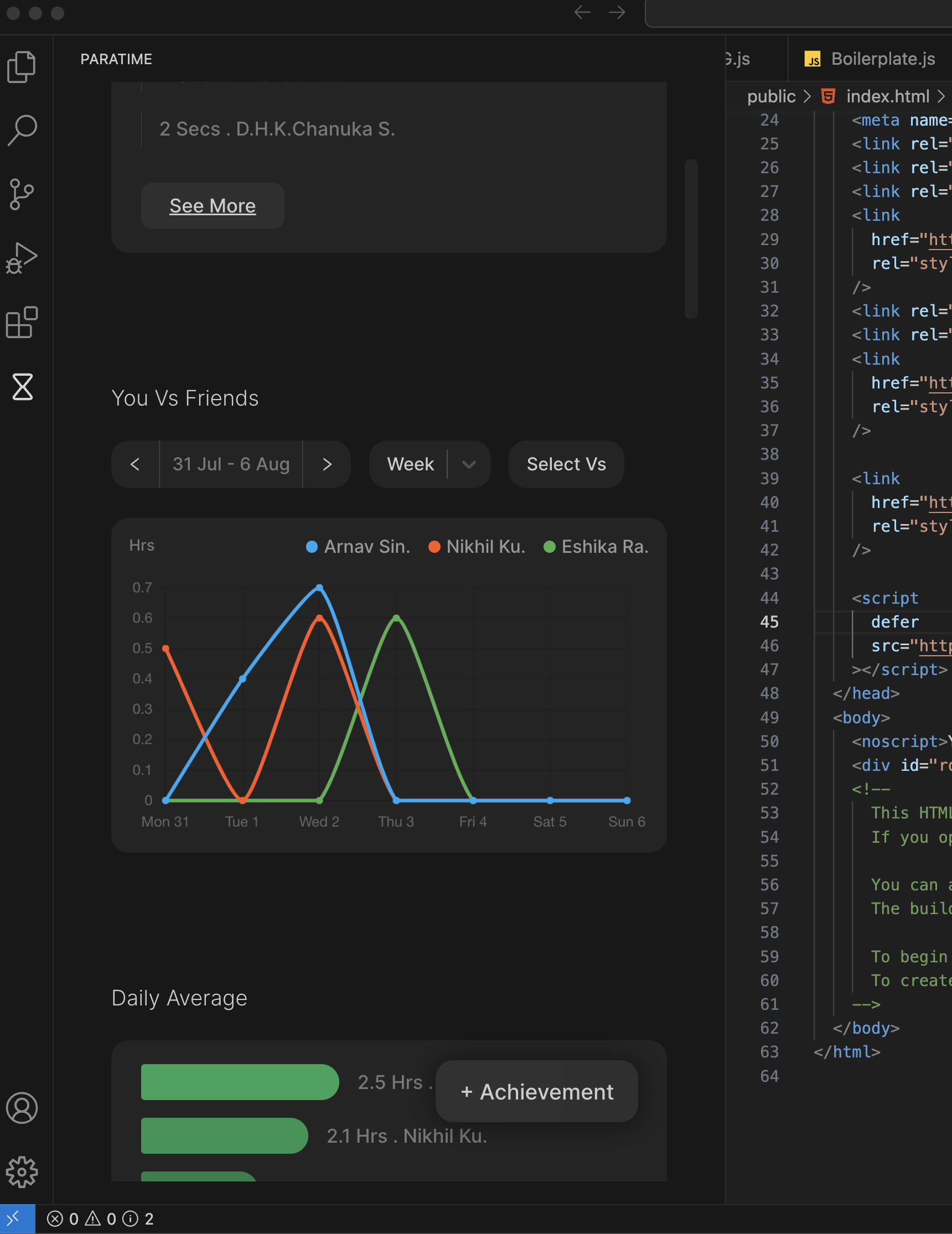Click the 'defer' attribute on line 45

click(895, 621)
